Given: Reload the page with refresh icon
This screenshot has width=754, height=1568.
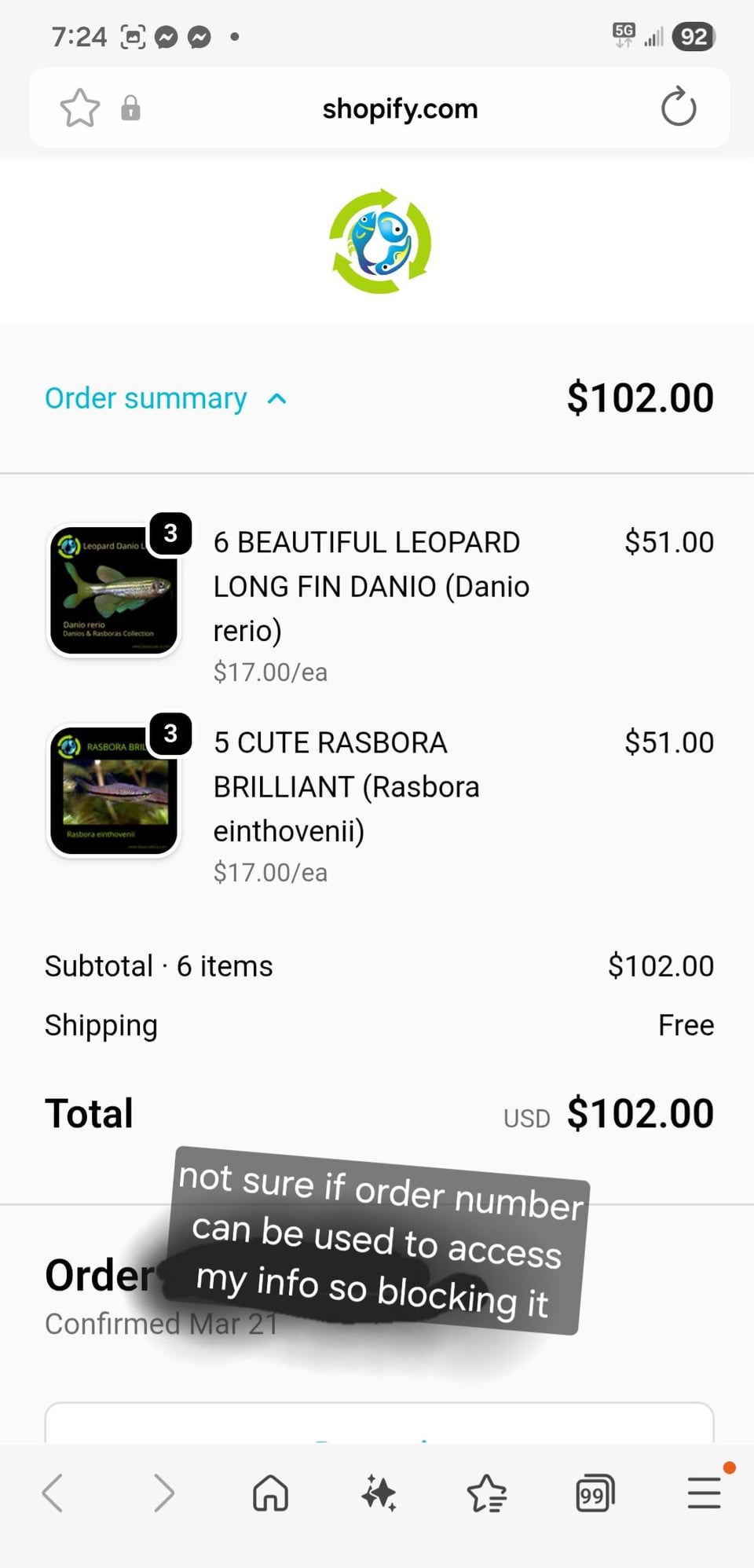Looking at the screenshot, I should (679, 108).
